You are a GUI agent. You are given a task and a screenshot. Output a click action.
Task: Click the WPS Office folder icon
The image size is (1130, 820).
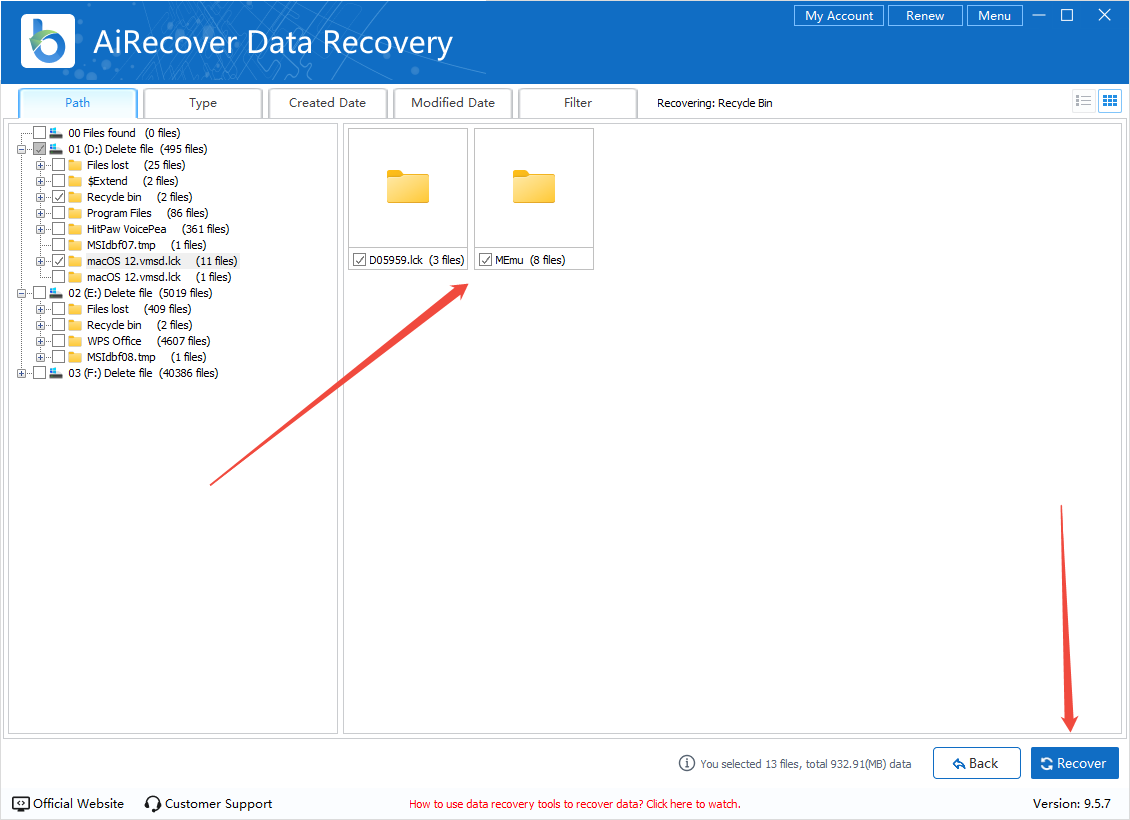pyautogui.click(x=75, y=341)
